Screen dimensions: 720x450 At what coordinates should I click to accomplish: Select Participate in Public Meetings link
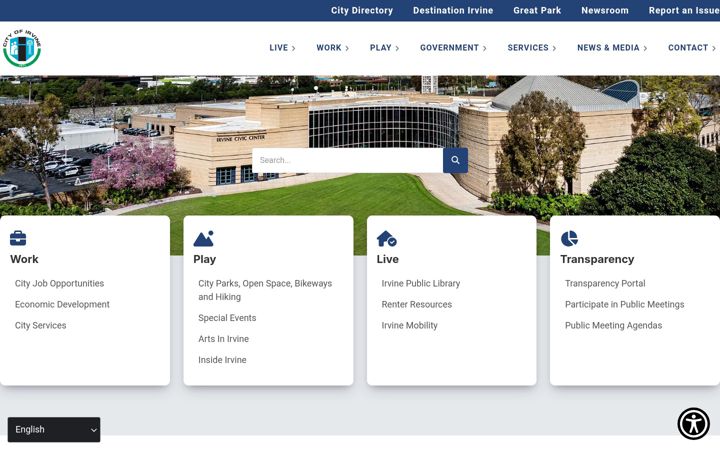pos(624,304)
